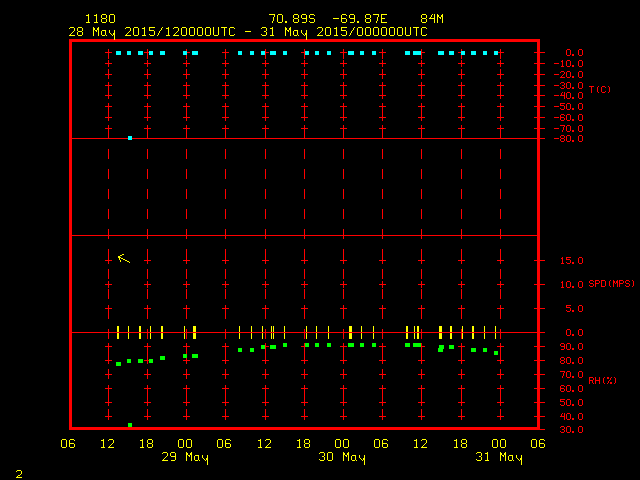
Task: Click the -10.0 temperature tick label
Action: (x=569, y=64)
